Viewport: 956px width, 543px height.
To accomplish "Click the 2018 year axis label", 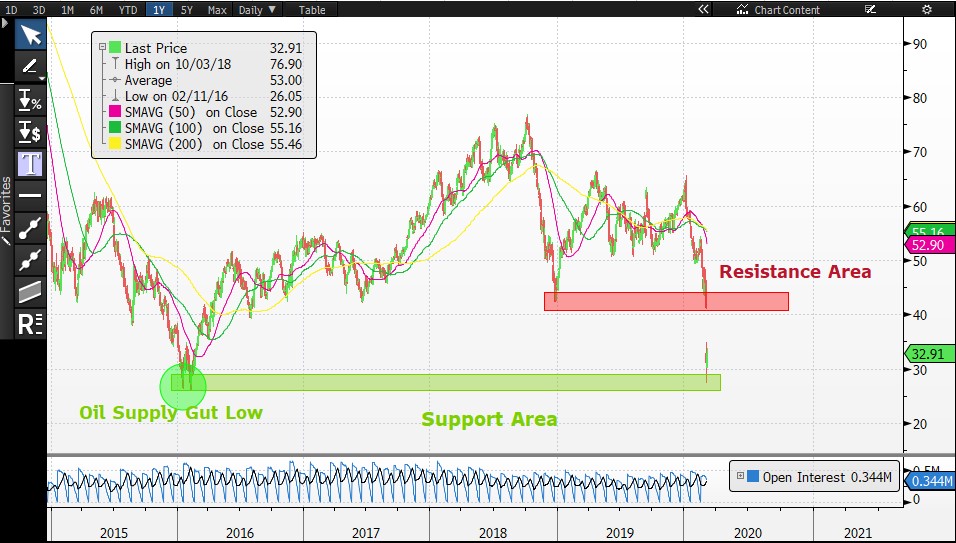I will click(x=493, y=533).
